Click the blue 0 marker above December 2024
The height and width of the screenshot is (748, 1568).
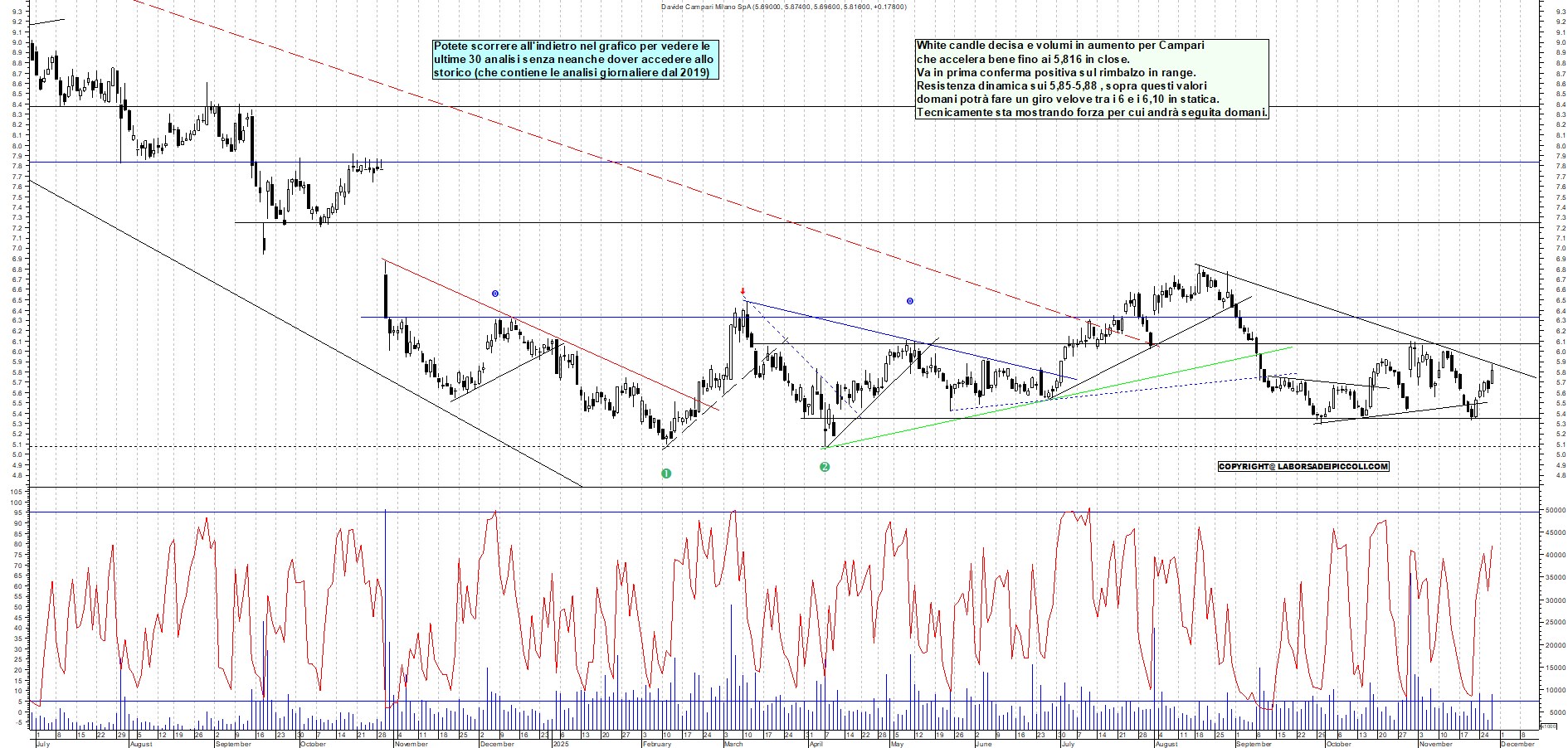495,294
